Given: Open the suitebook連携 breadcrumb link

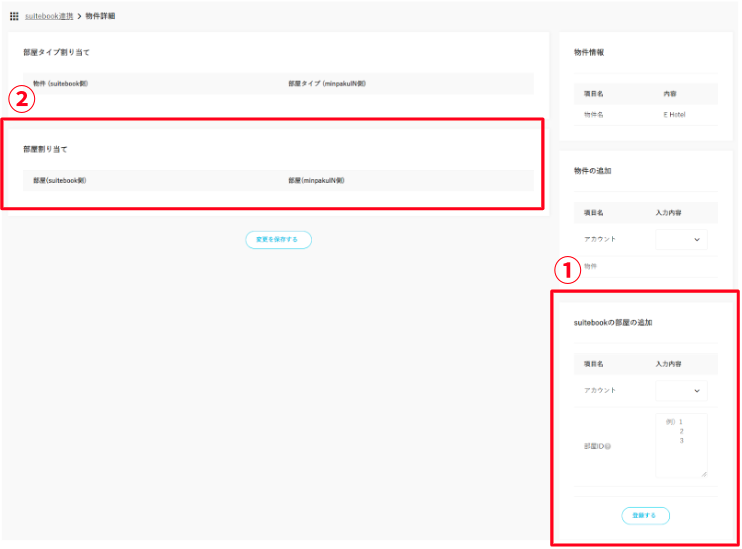Looking at the screenshot, I should click(x=49, y=17).
